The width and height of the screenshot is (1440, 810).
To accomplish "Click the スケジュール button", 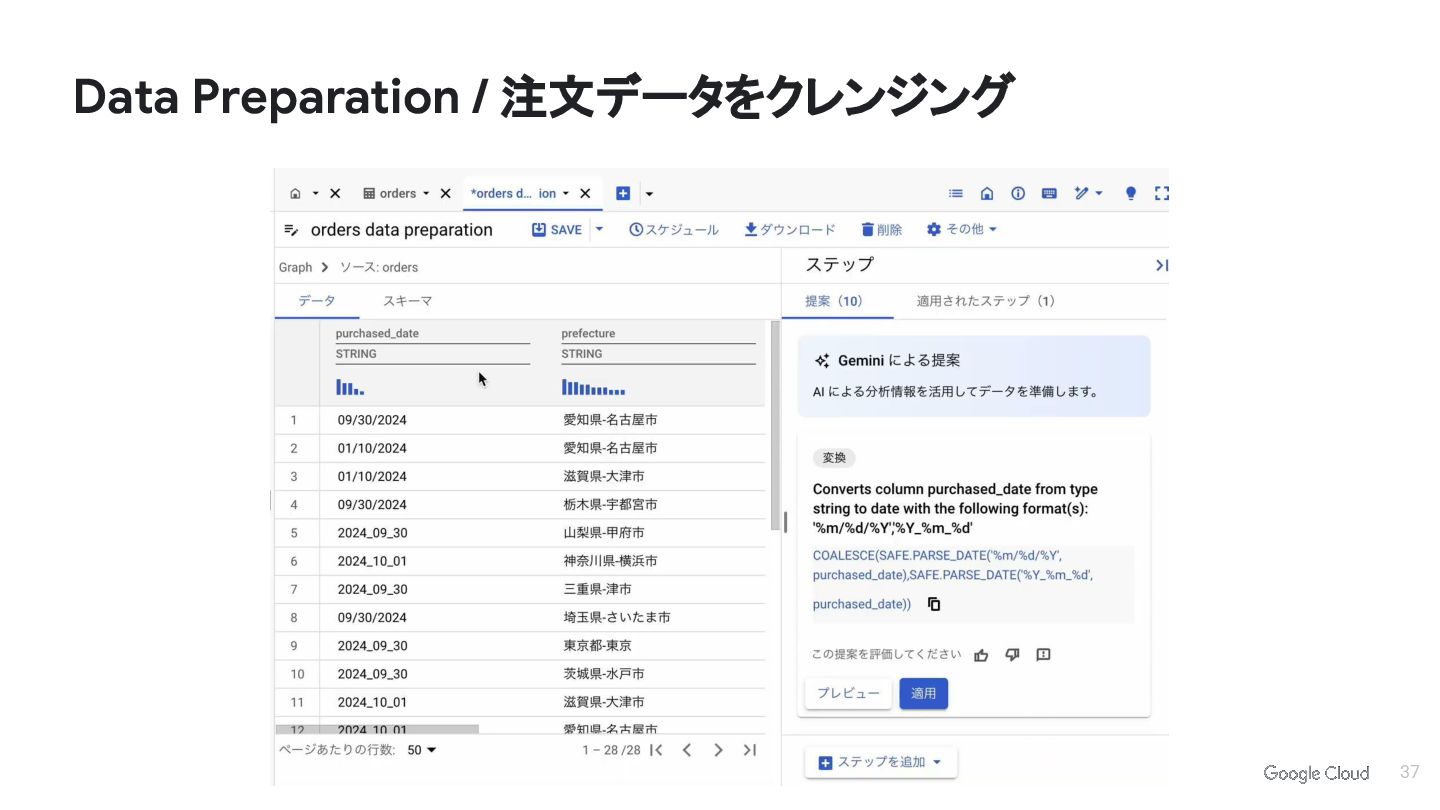I will pyautogui.click(x=674, y=230).
